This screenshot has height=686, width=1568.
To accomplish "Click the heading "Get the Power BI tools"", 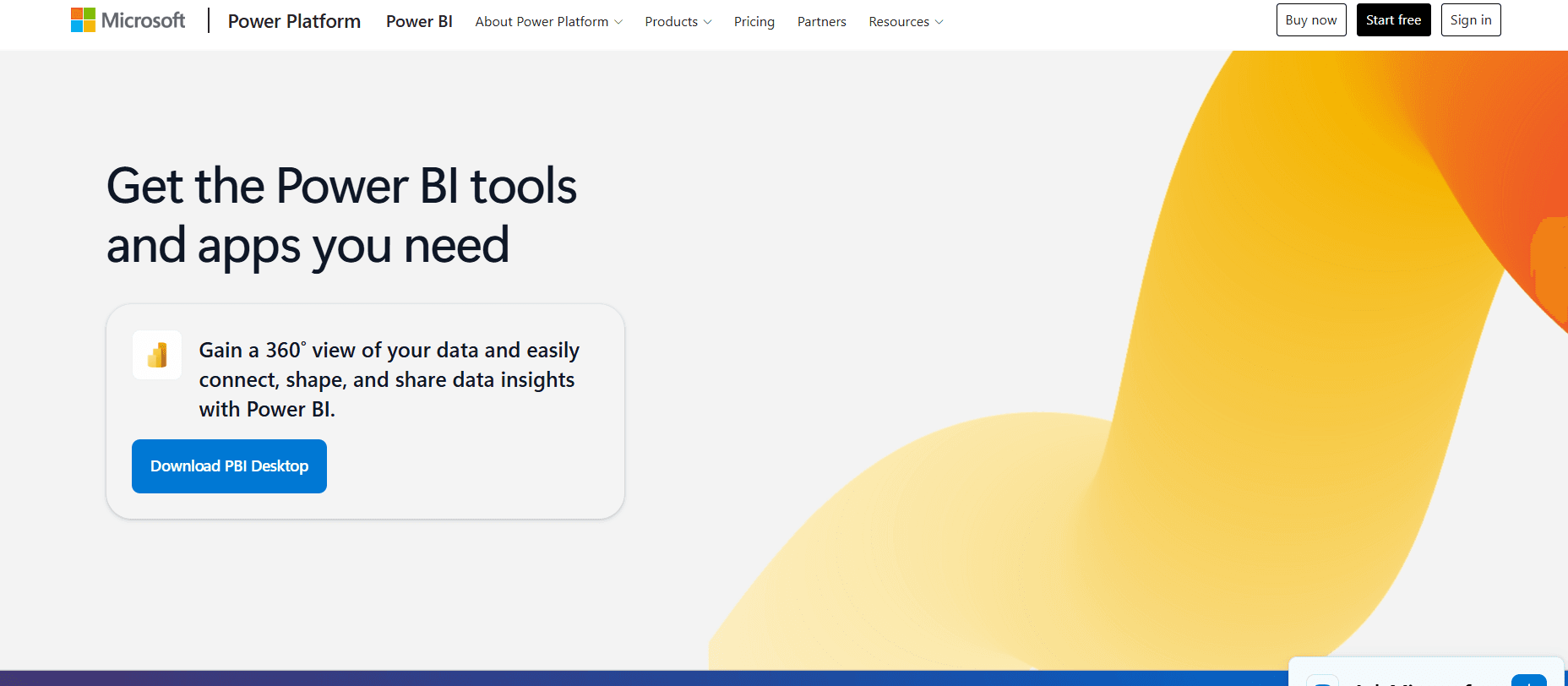I will click(x=342, y=186).
